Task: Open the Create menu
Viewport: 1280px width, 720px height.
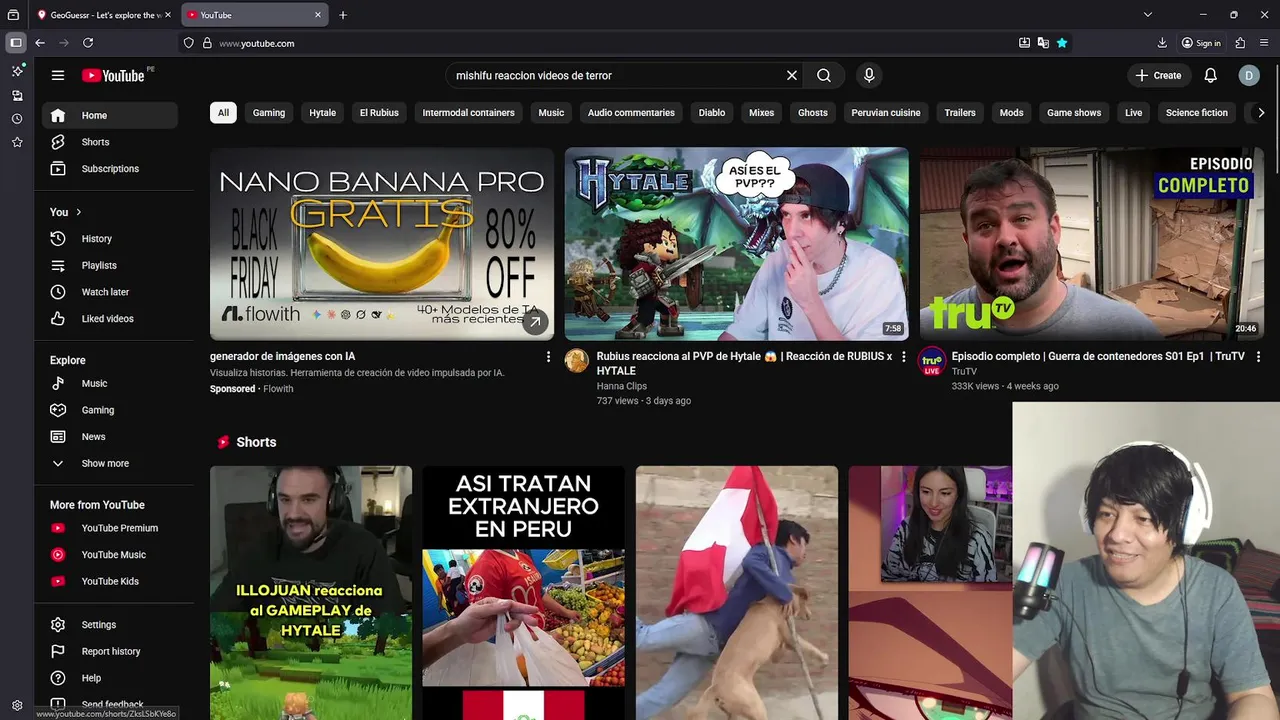Action: pyautogui.click(x=1158, y=75)
